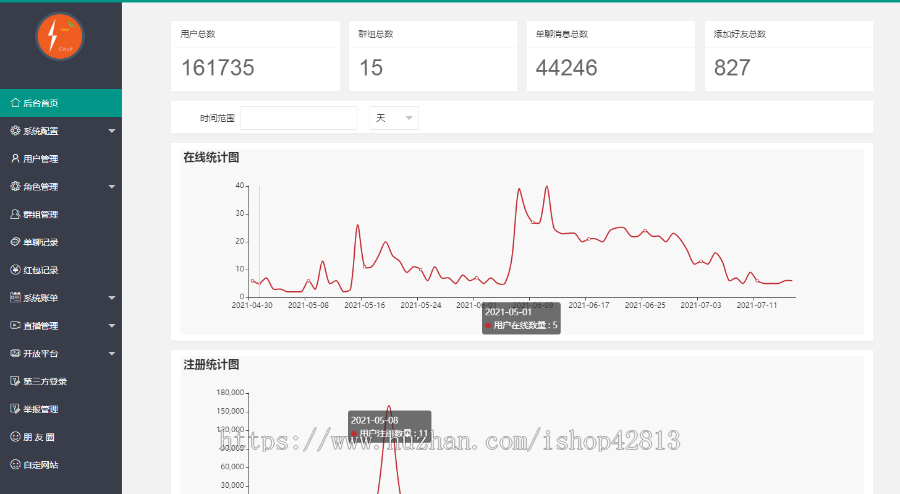Click the smiley icon beside 自定网站

pos(15,465)
